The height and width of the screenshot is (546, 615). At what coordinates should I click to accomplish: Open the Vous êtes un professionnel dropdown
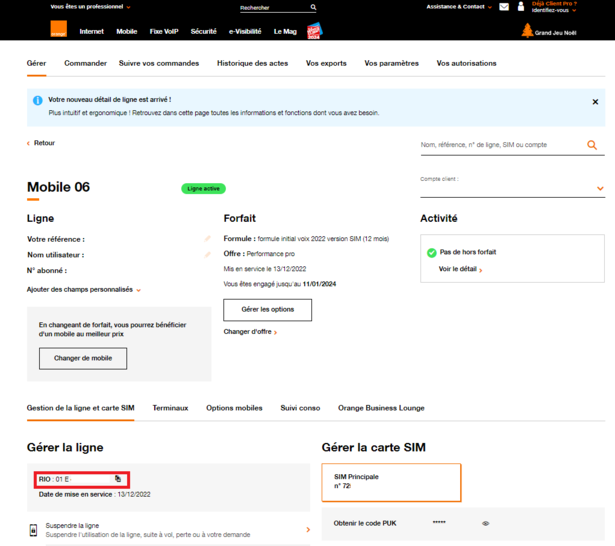click(x=90, y=7)
